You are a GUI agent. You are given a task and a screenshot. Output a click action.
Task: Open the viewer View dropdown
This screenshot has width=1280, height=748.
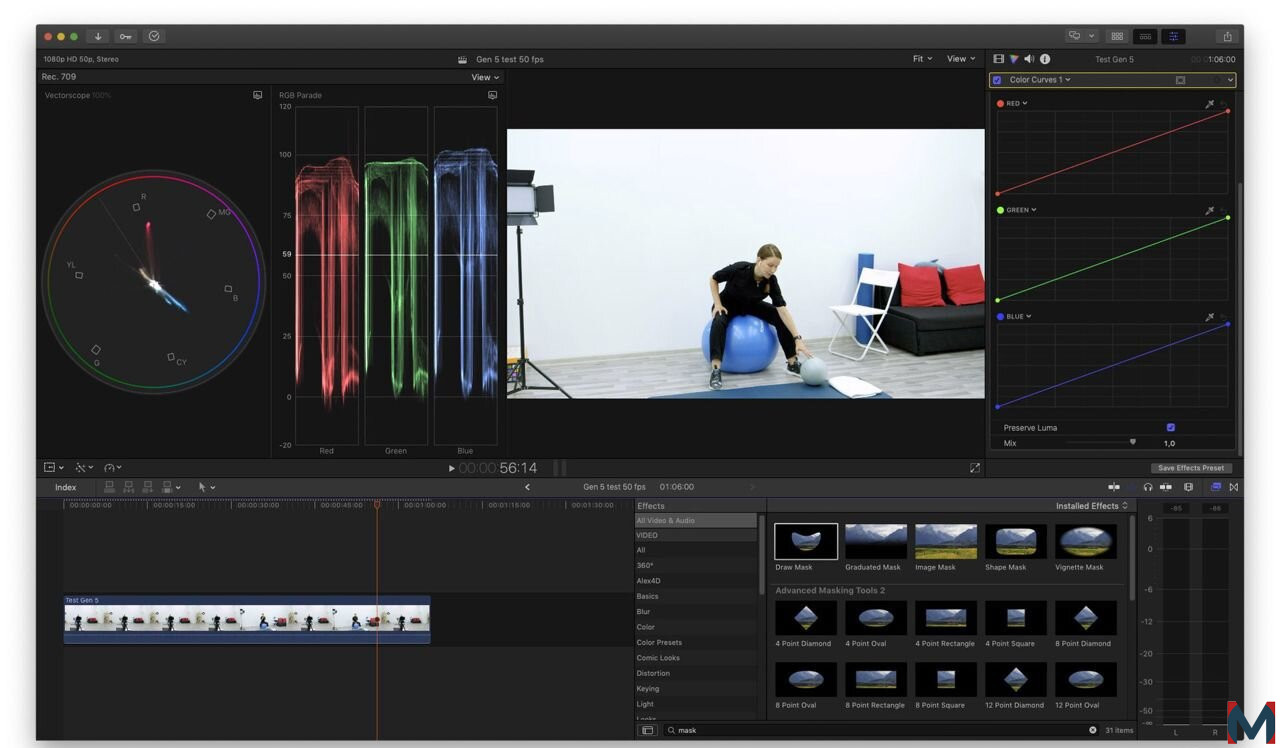point(961,59)
